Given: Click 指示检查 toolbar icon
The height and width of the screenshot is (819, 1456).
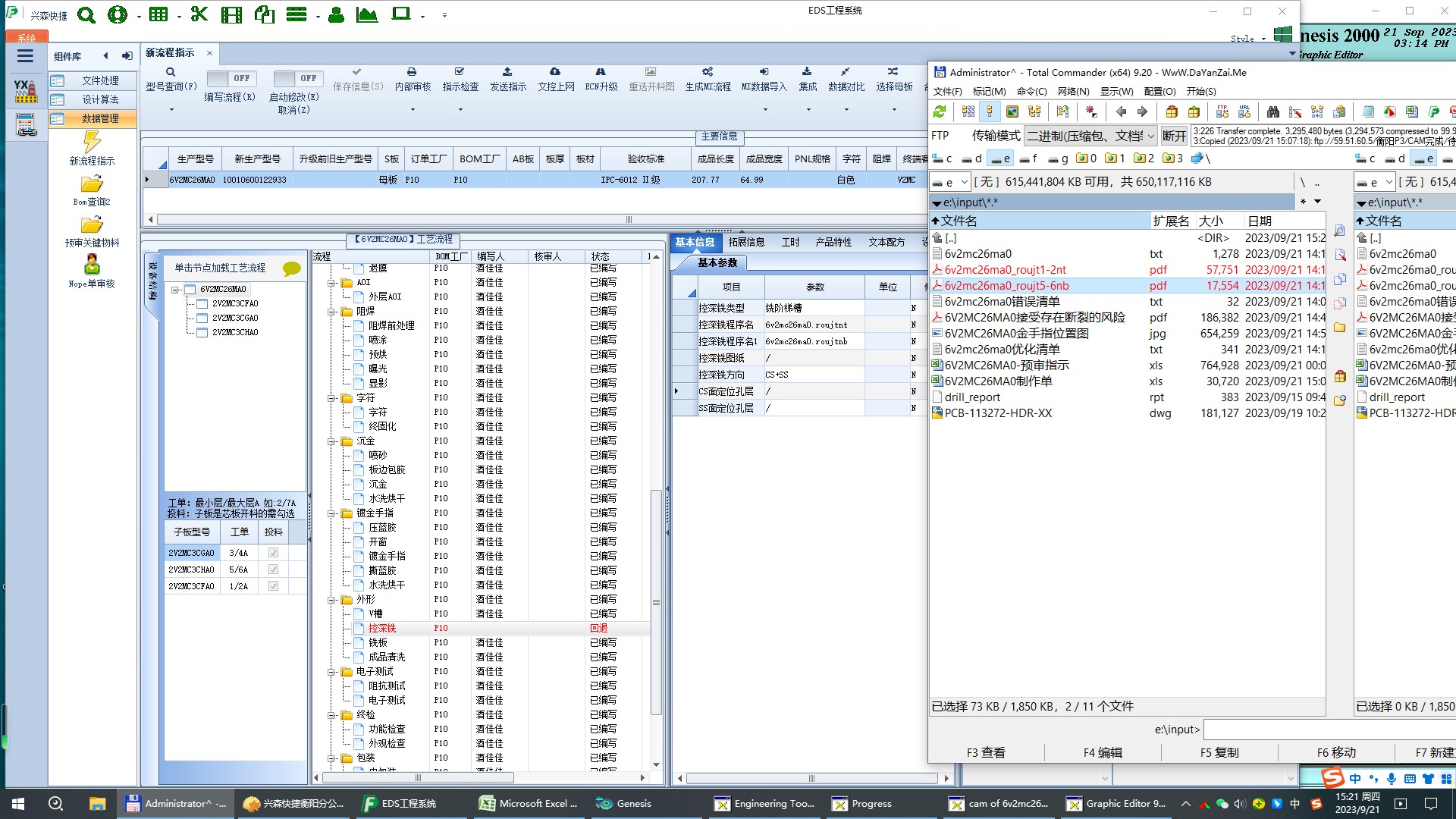Looking at the screenshot, I should [460, 79].
